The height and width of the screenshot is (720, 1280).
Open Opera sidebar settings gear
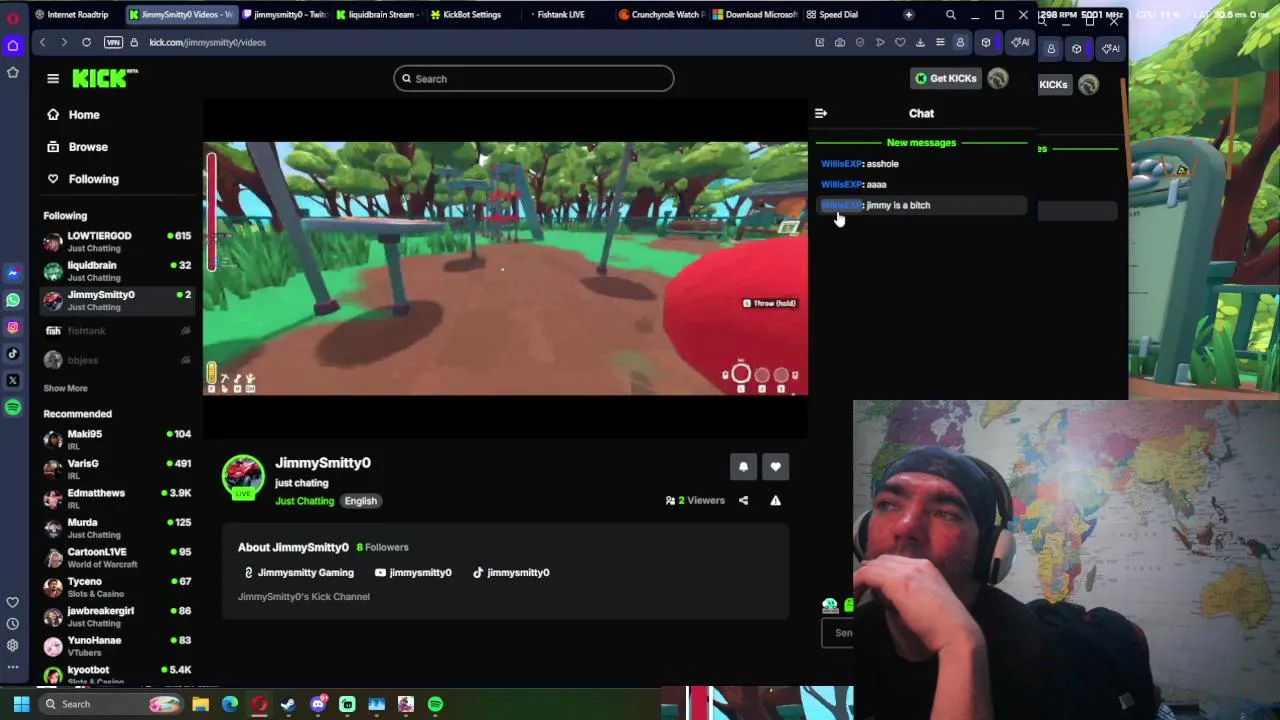(x=13, y=646)
